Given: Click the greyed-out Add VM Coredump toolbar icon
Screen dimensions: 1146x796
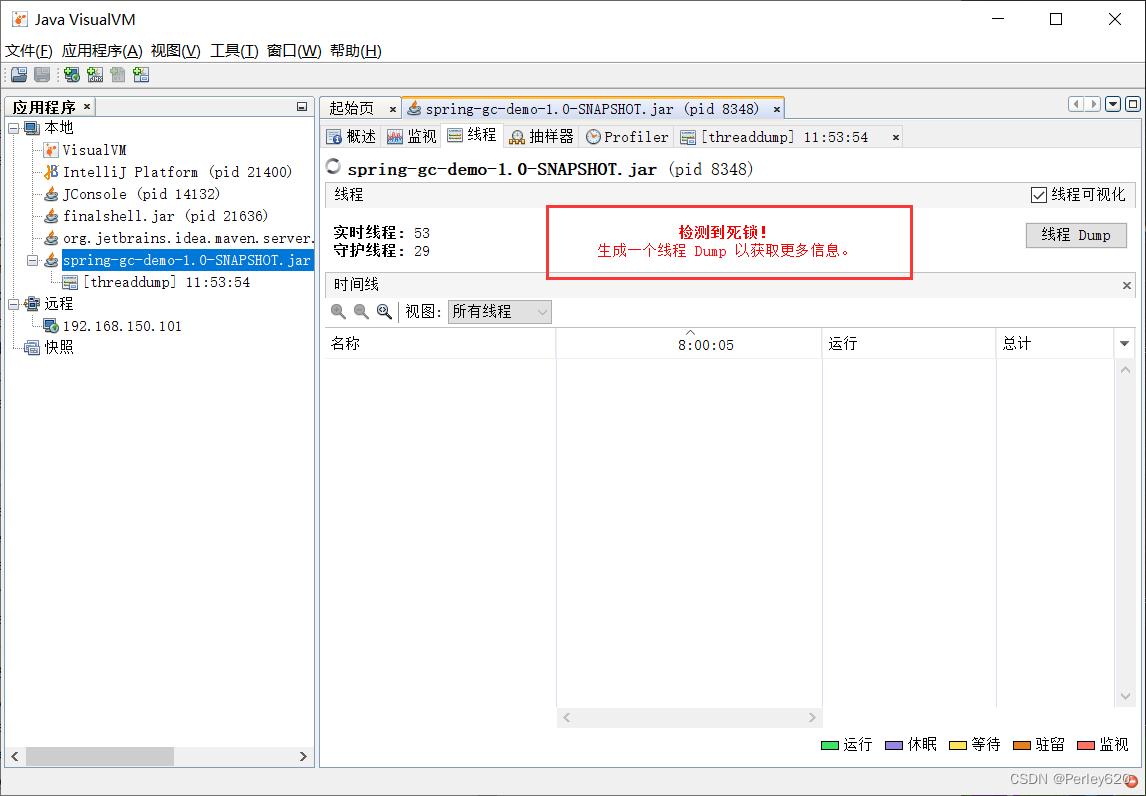Looking at the screenshot, I should [x=118, y=74].
